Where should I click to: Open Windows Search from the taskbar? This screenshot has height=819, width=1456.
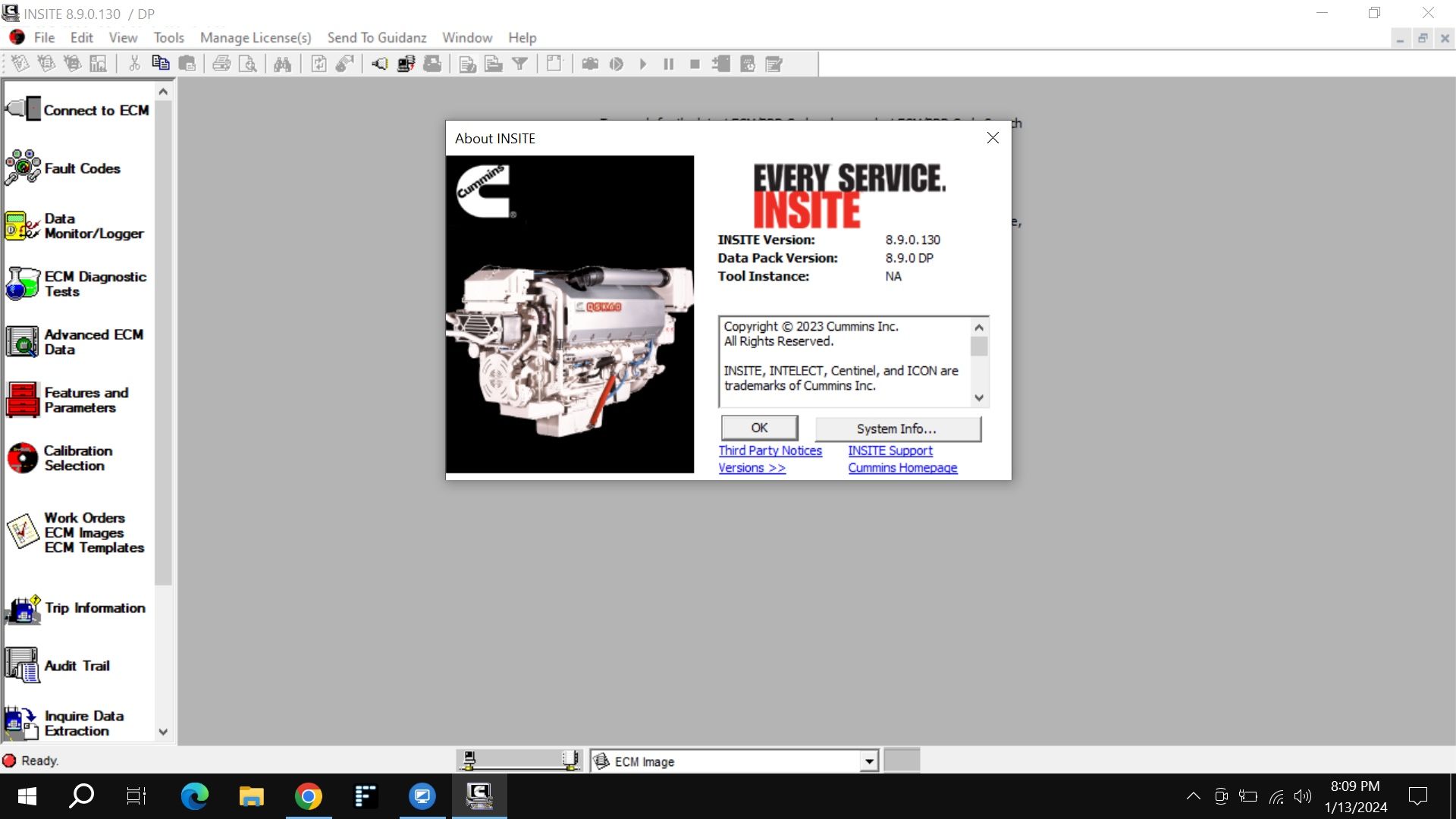tap(81, 796)
